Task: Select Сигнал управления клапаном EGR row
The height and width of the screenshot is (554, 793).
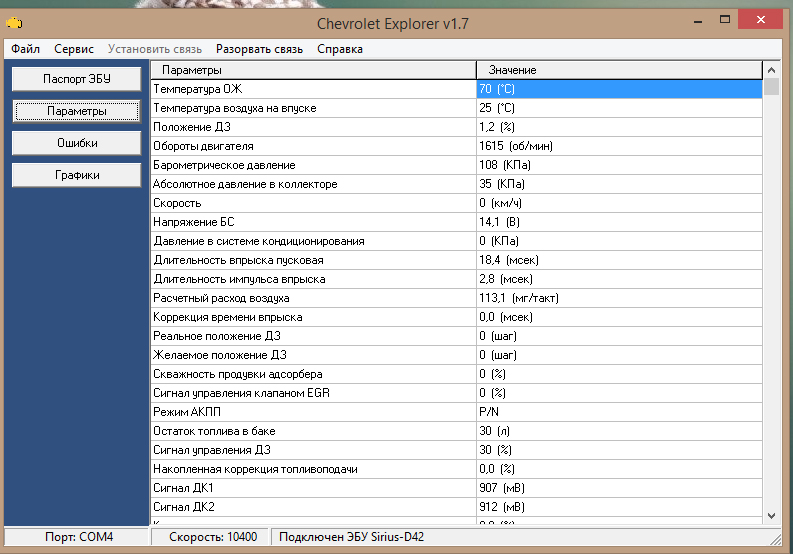Action: (x=457, y=393)
